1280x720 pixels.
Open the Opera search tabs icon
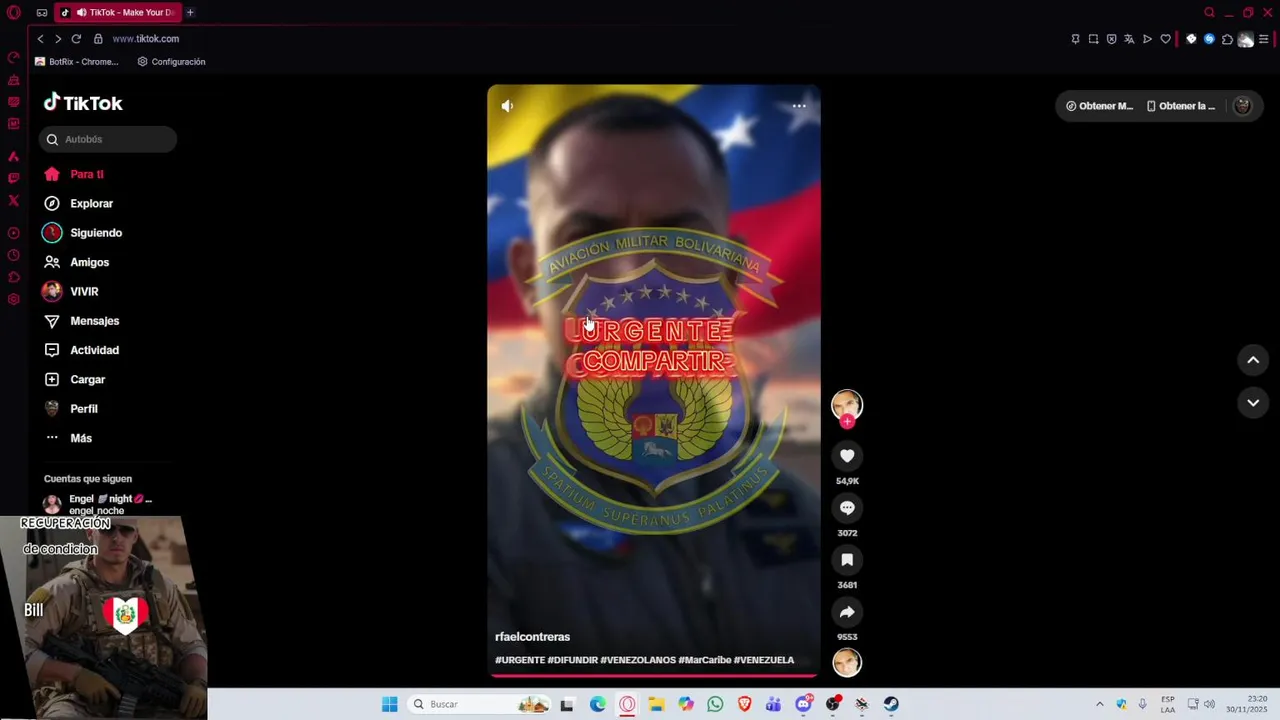tap(1209, 13)
